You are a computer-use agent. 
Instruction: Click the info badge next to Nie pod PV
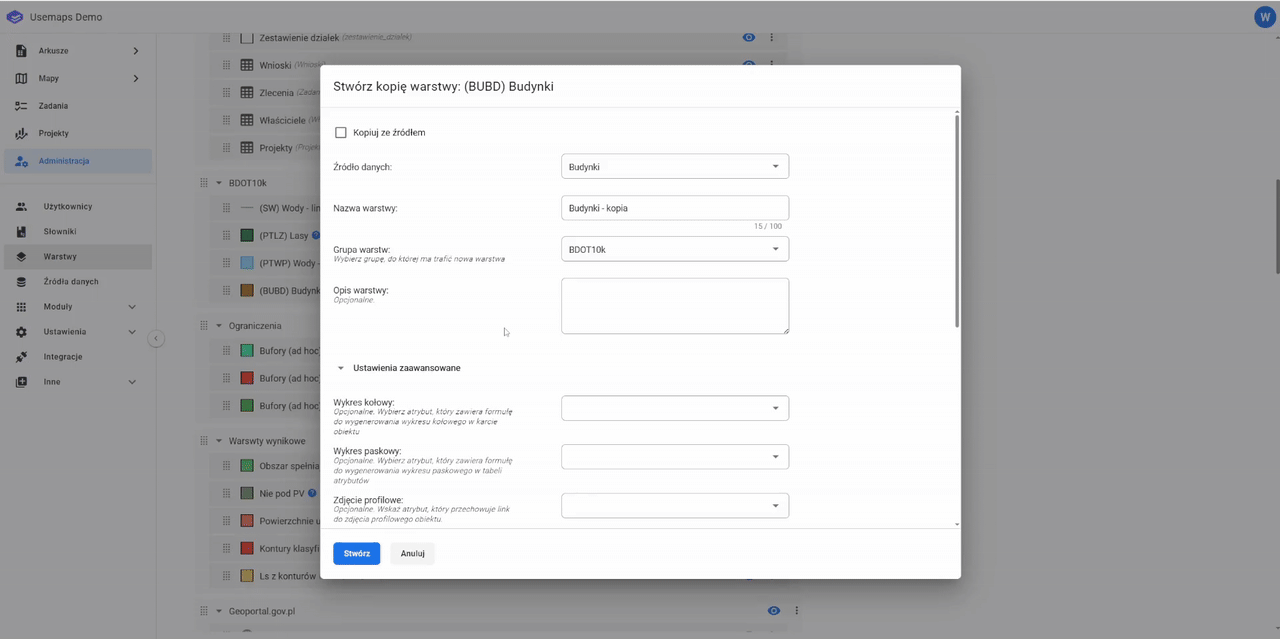click(x=313, y=493)
